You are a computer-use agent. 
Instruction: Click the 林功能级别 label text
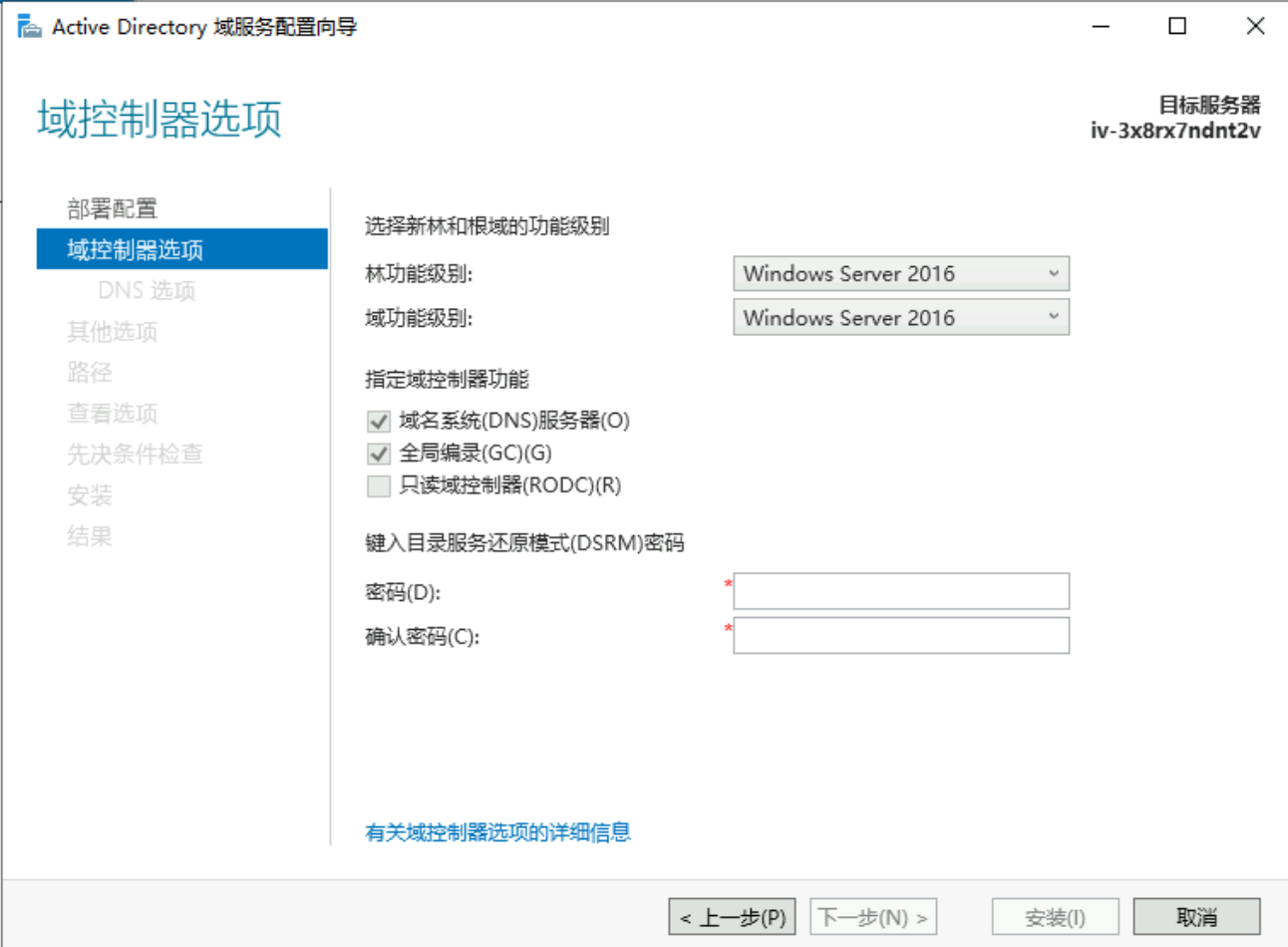pos(419,274)
